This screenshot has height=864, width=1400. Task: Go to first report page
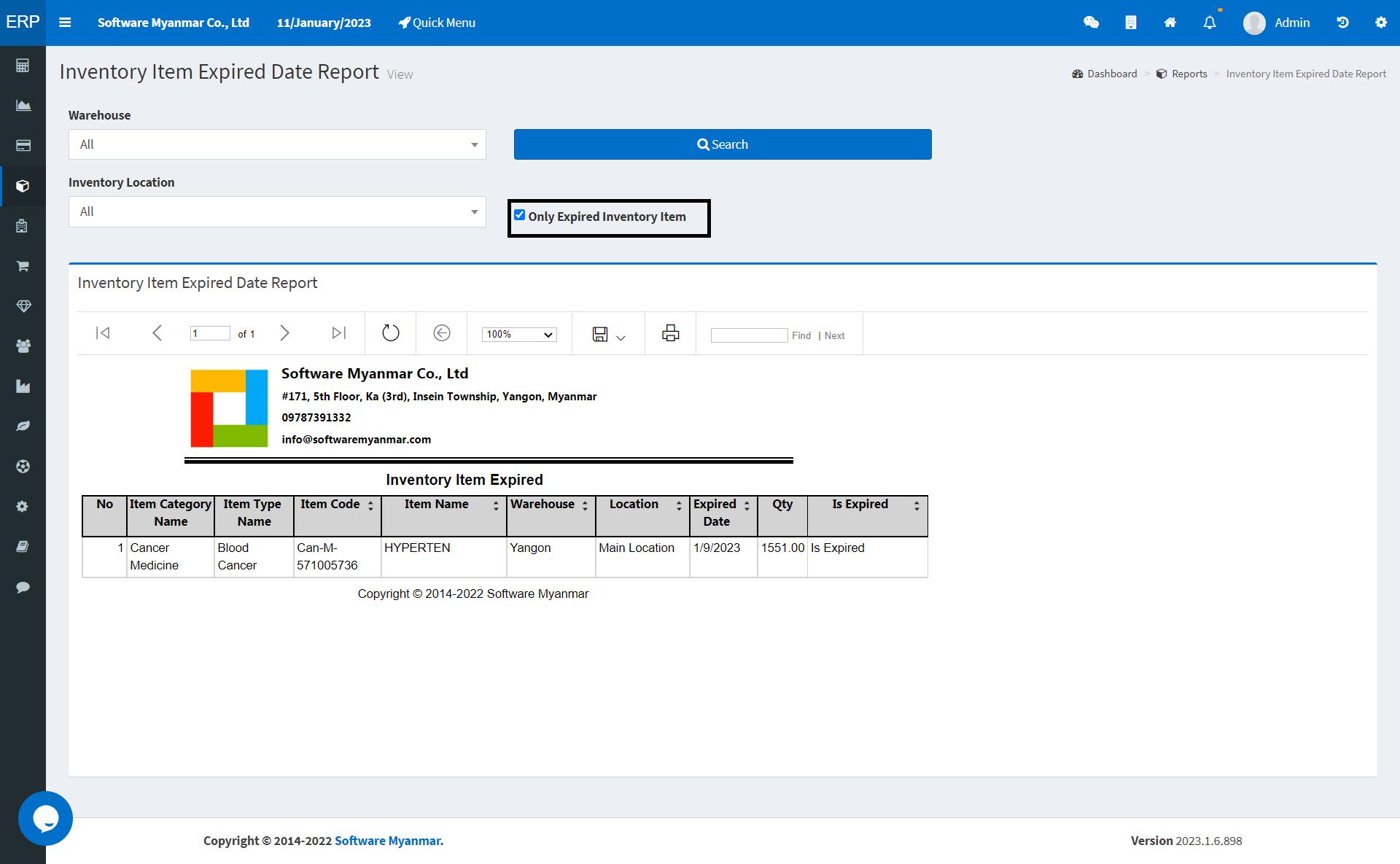[103, 333]
